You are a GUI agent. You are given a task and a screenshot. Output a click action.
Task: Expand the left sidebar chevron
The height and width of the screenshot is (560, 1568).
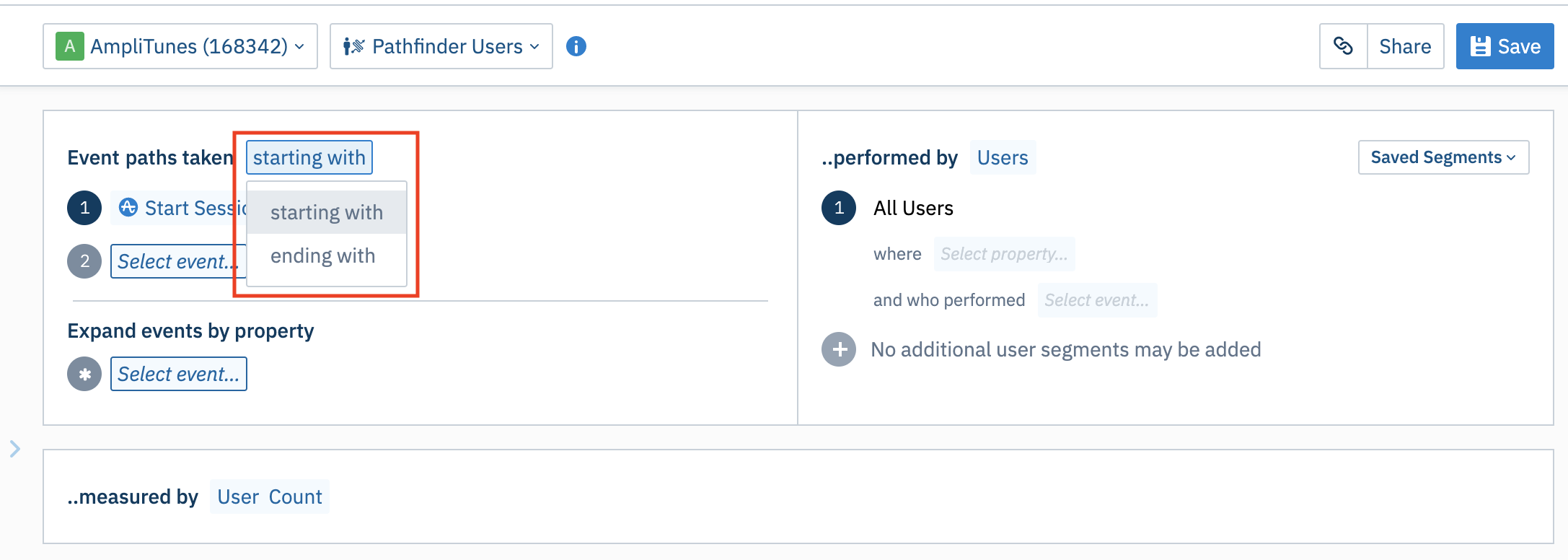[15, 449]
